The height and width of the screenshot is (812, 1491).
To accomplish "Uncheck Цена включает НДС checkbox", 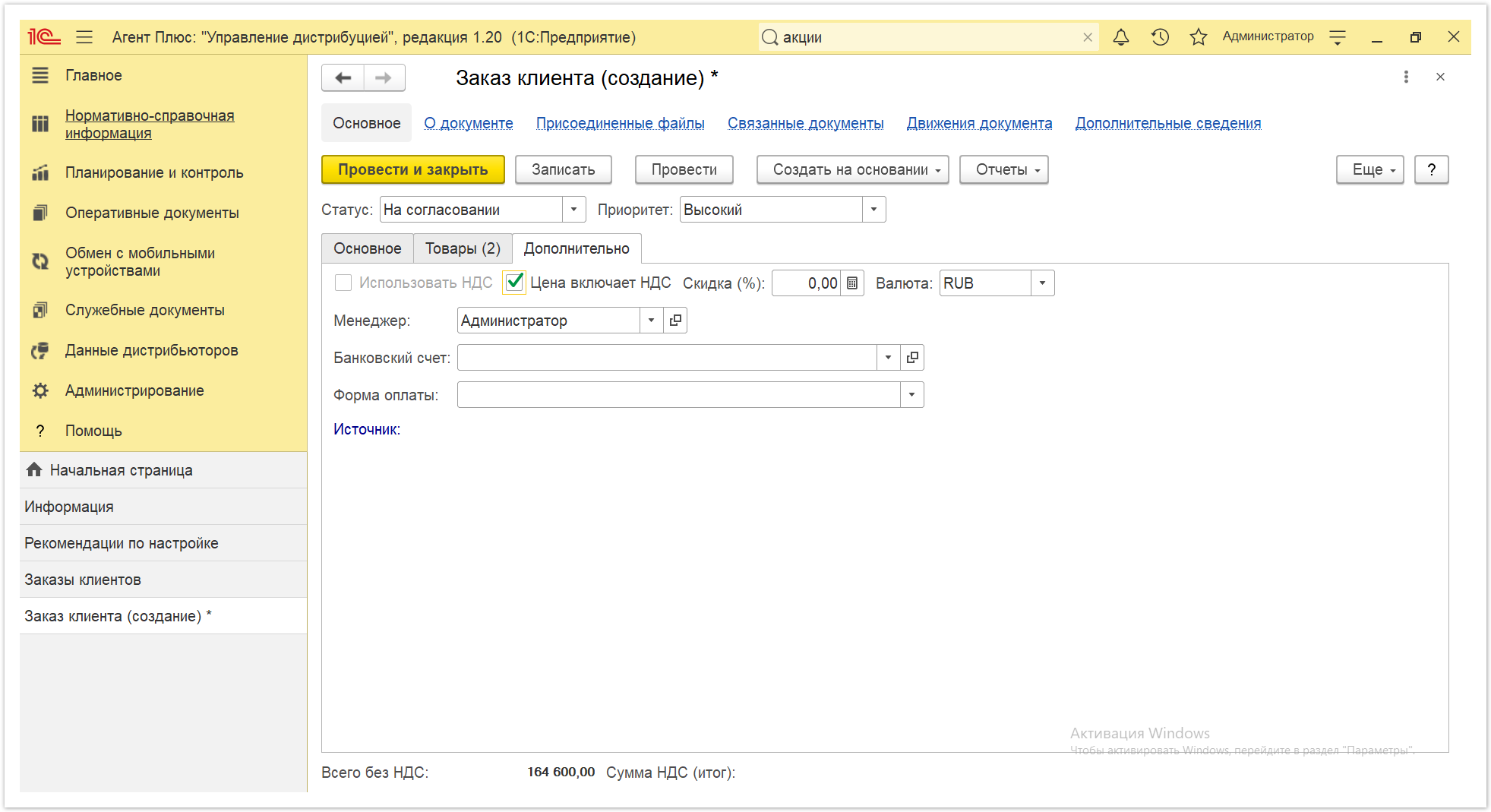I will 514,283.
